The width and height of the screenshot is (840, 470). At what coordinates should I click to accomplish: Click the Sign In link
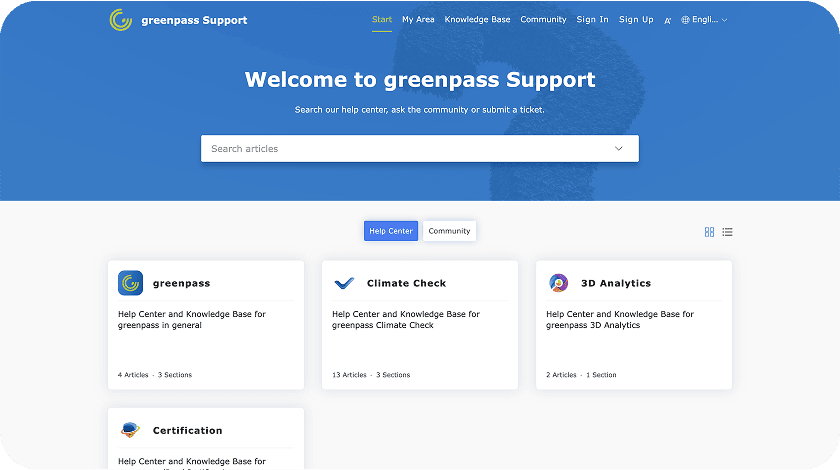point(592,19)
